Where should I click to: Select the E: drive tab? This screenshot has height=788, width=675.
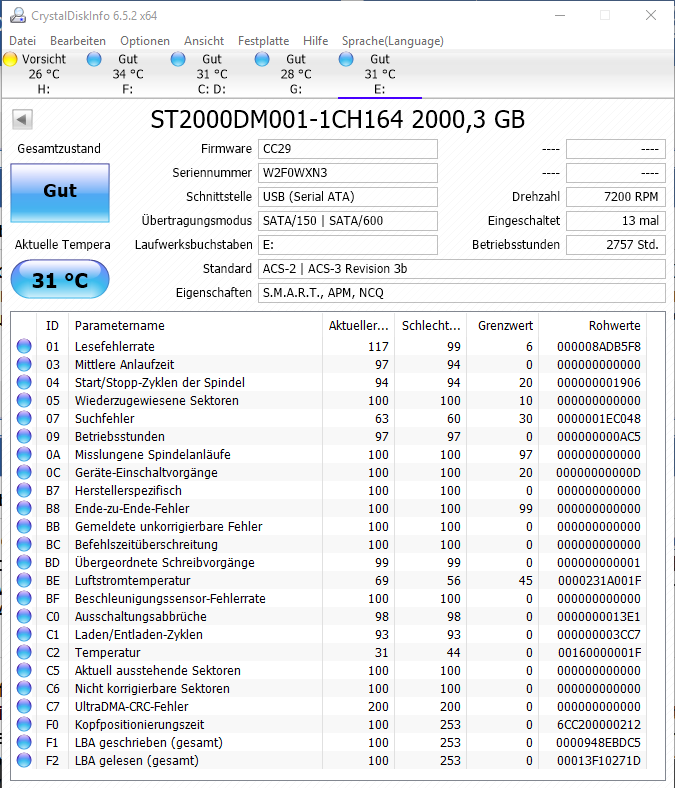(x=379, y=74)
